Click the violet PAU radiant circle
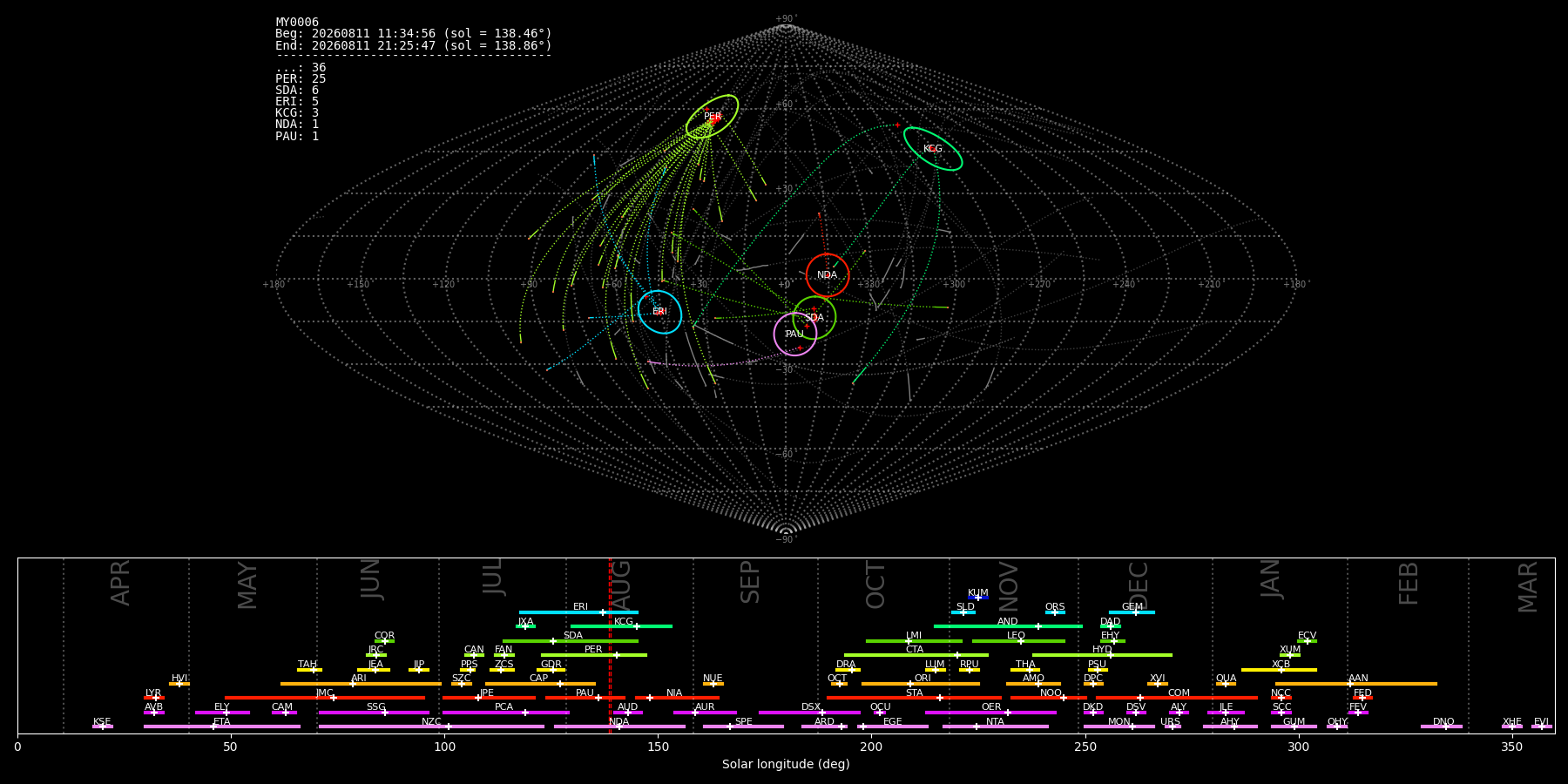The height and width of the screenshot is (784, 1568). [x=795, y=335]
